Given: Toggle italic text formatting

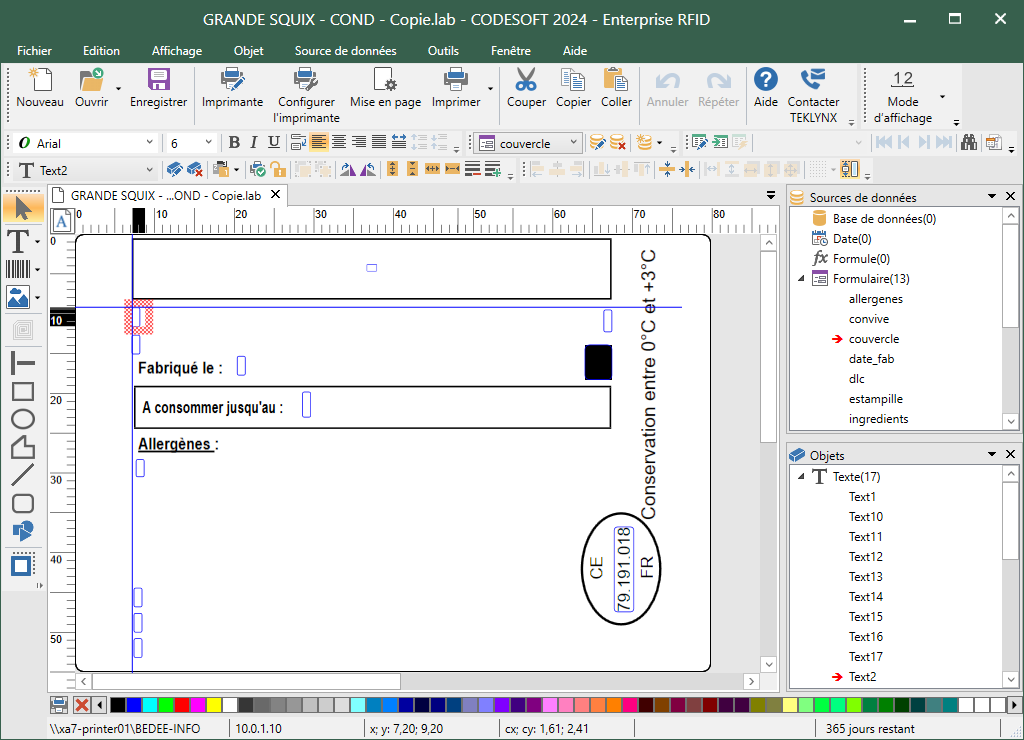Looking at the screenshot, I should 254,143.
